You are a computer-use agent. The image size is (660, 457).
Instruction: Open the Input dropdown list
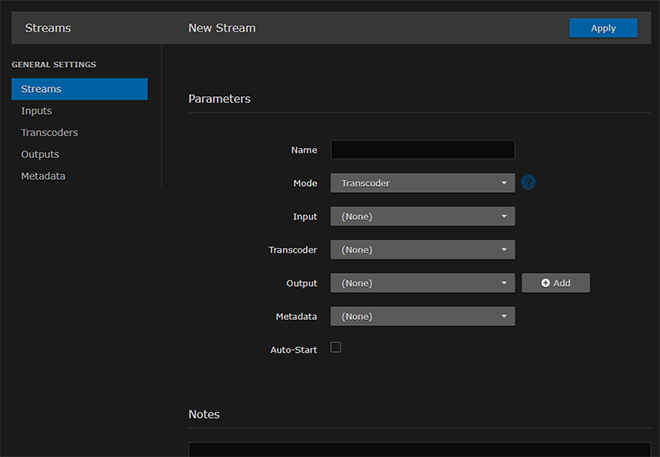[422, 216]
